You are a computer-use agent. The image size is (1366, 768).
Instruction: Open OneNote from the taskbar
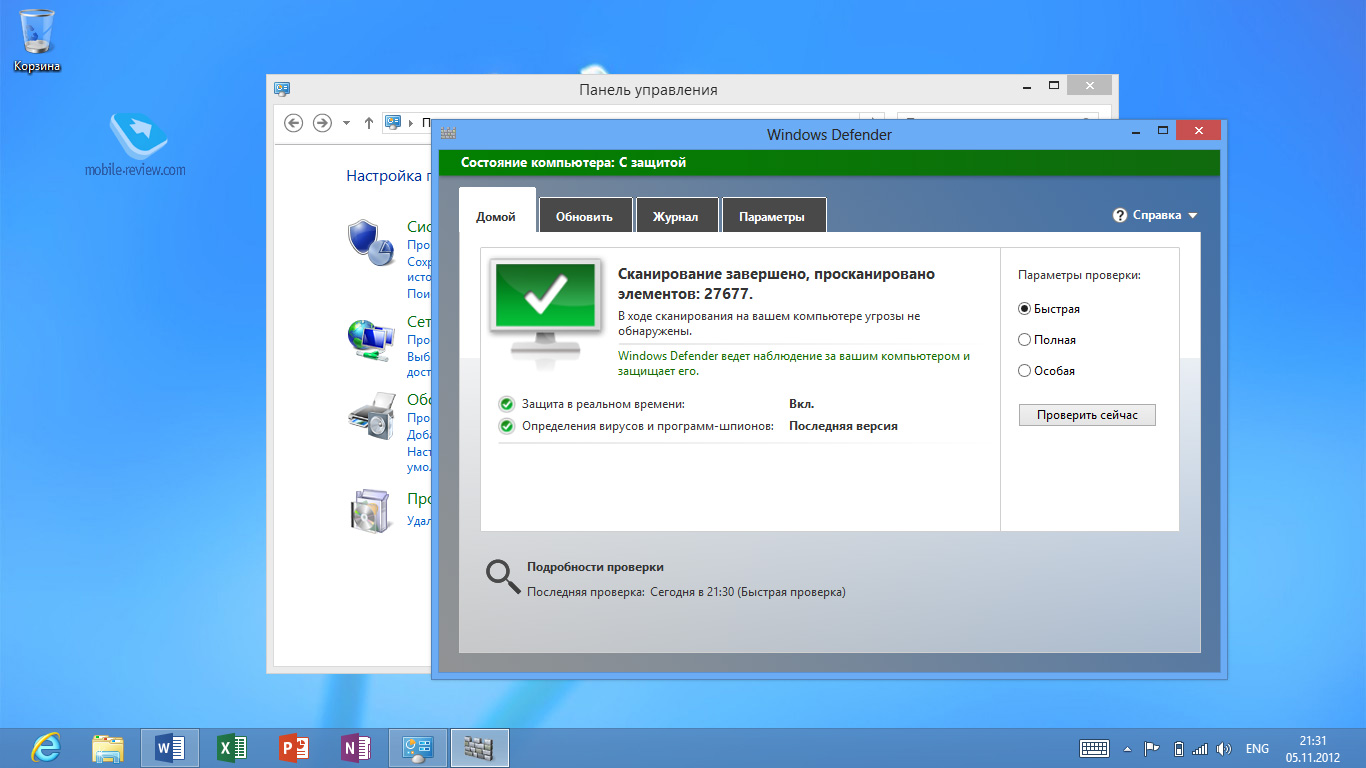(x=356, y=748)
